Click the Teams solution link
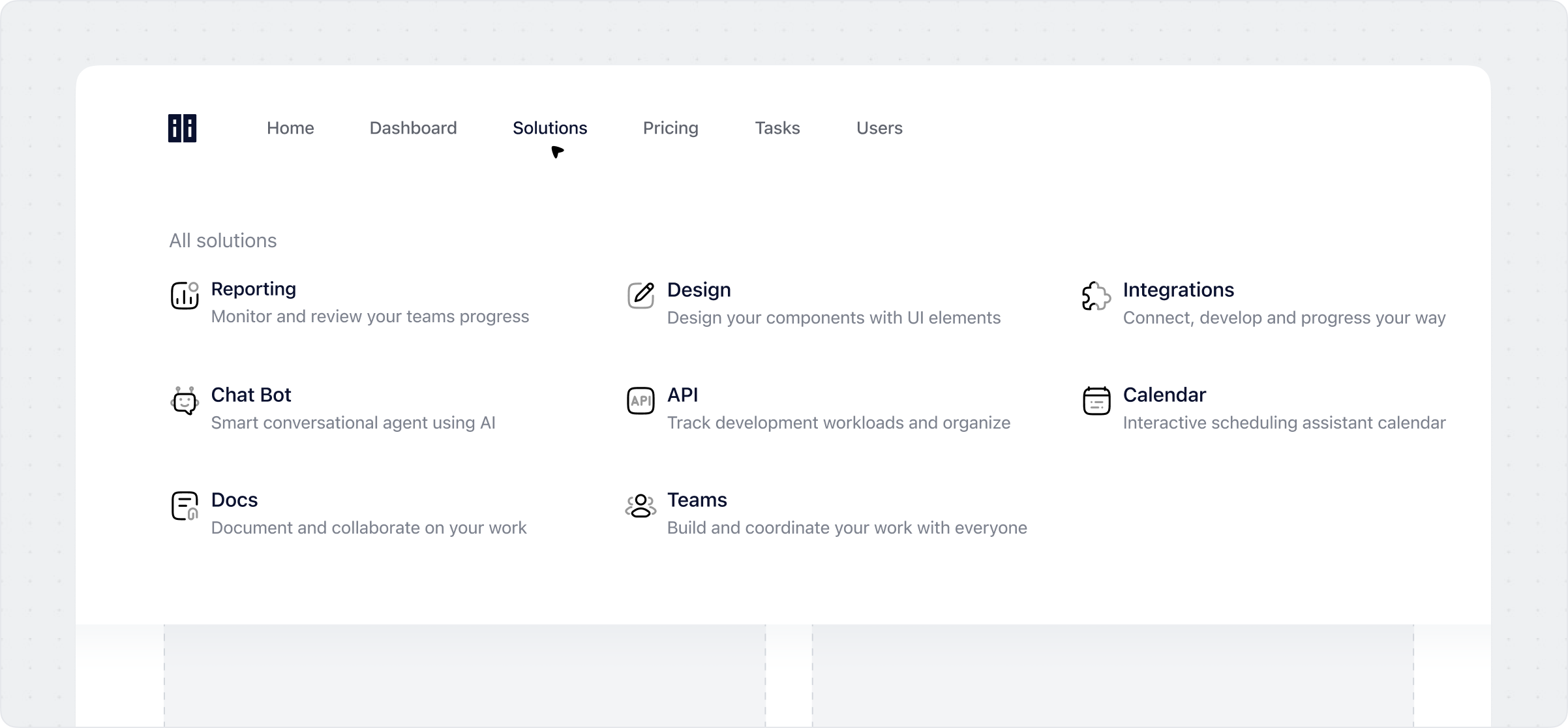Screen dimensions: 1568x728 coord(697,500)
